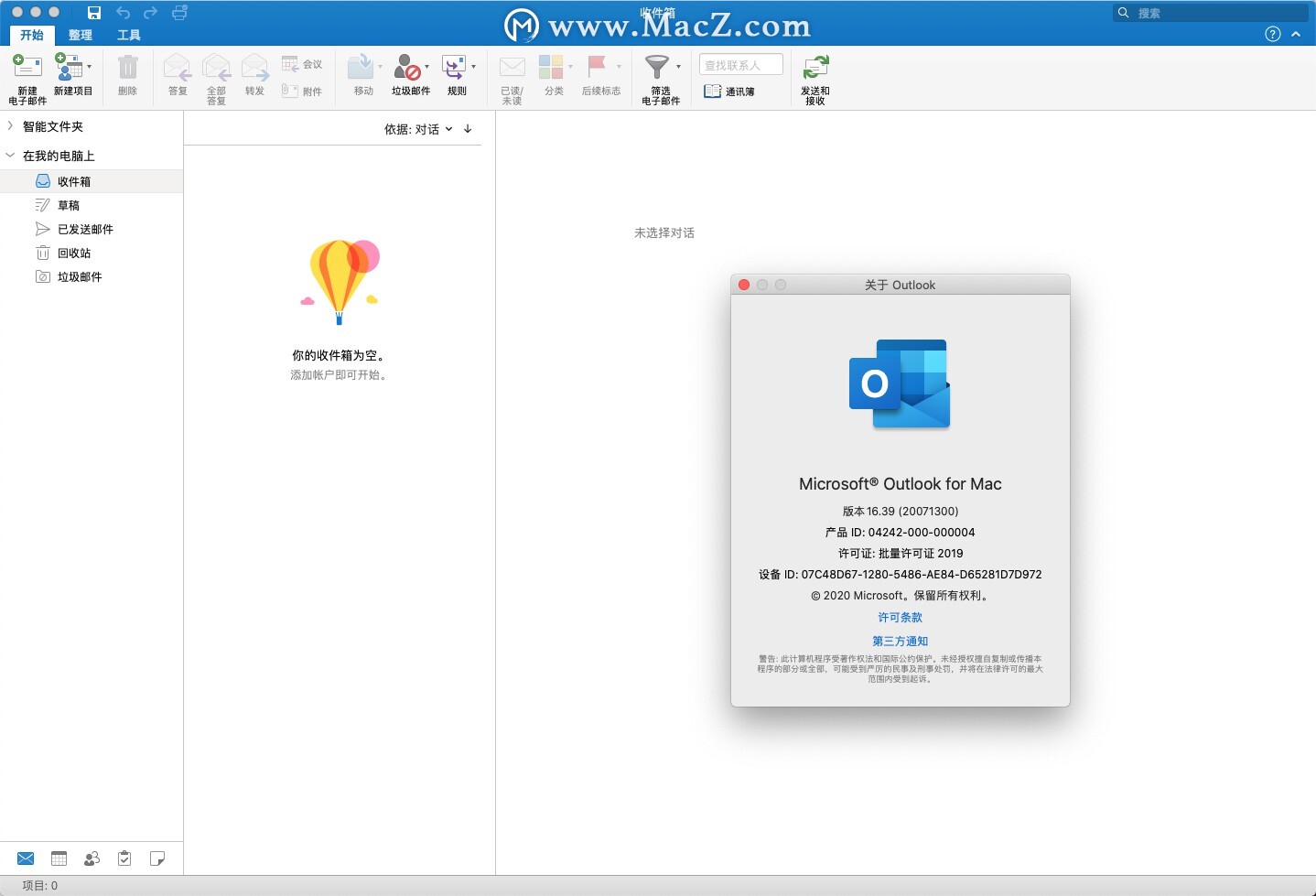Click the print icon in title bar

(x=179, y=13)
